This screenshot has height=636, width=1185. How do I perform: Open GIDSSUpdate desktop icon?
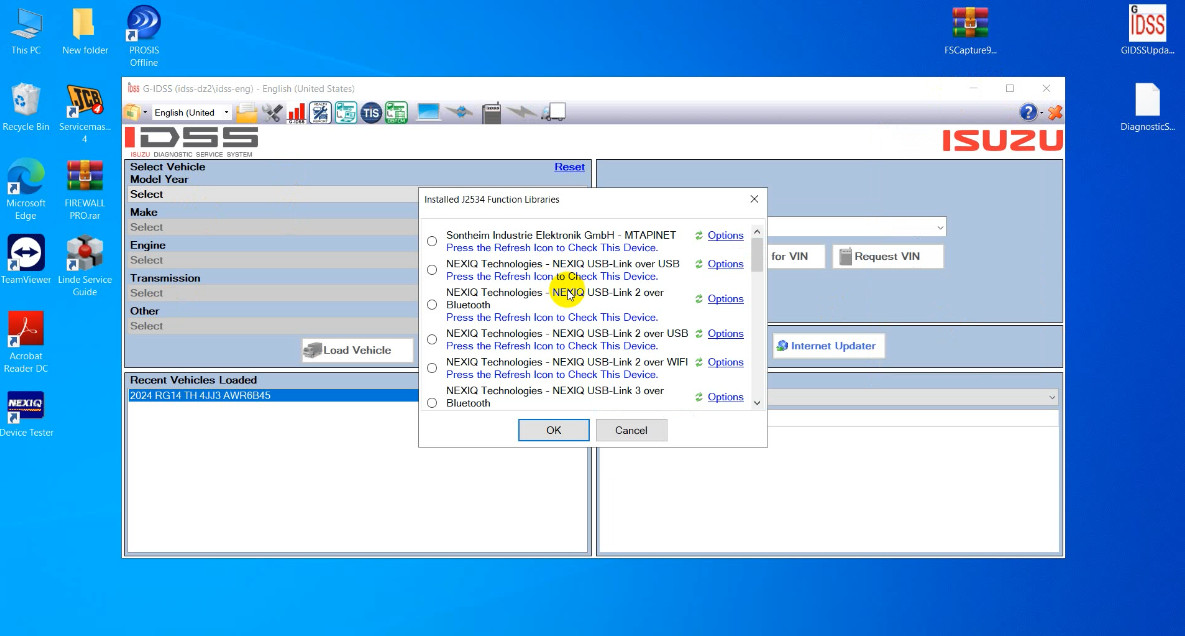click(1147, 29)
